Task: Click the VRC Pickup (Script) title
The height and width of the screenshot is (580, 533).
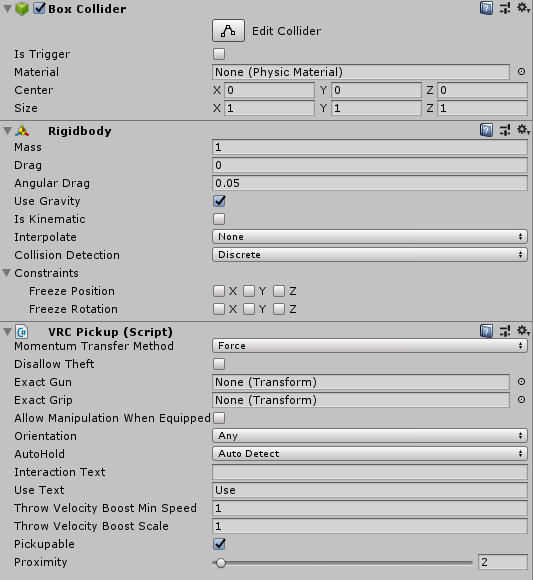Action: click(110, 332)
